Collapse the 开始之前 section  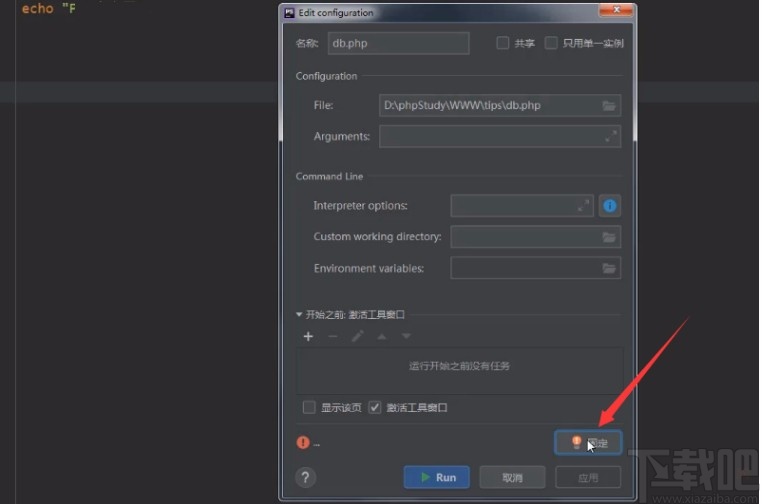[299, 314]
